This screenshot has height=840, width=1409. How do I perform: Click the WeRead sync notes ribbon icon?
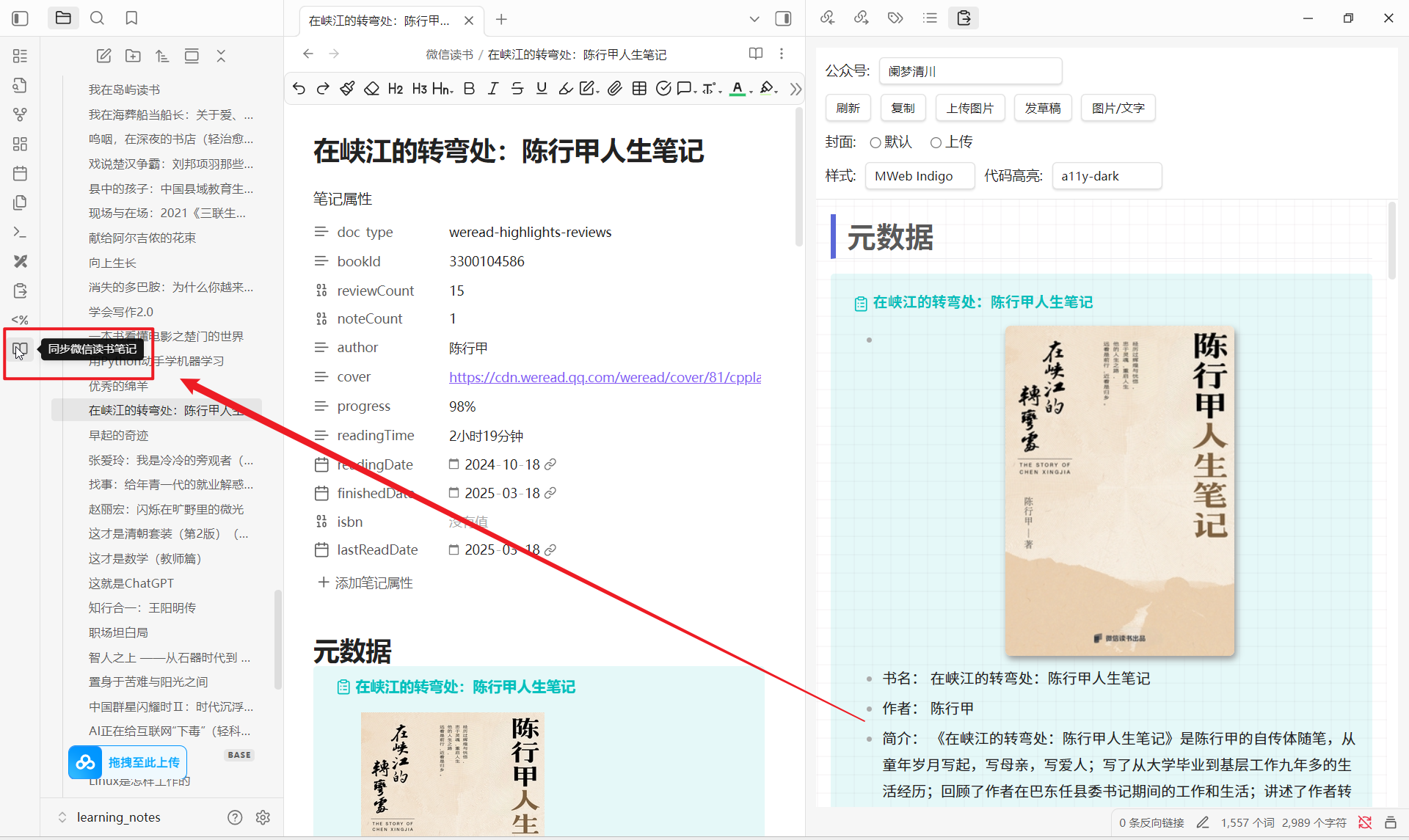pos(20,350)
